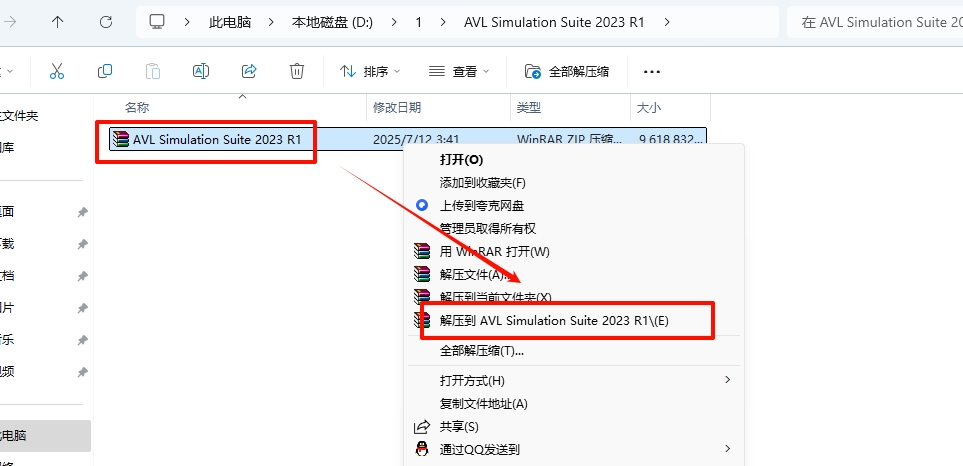Go to folder 1 breadcrumb
Image resolution: width=963 pixels, height=466 pixels.
(419, 22)
